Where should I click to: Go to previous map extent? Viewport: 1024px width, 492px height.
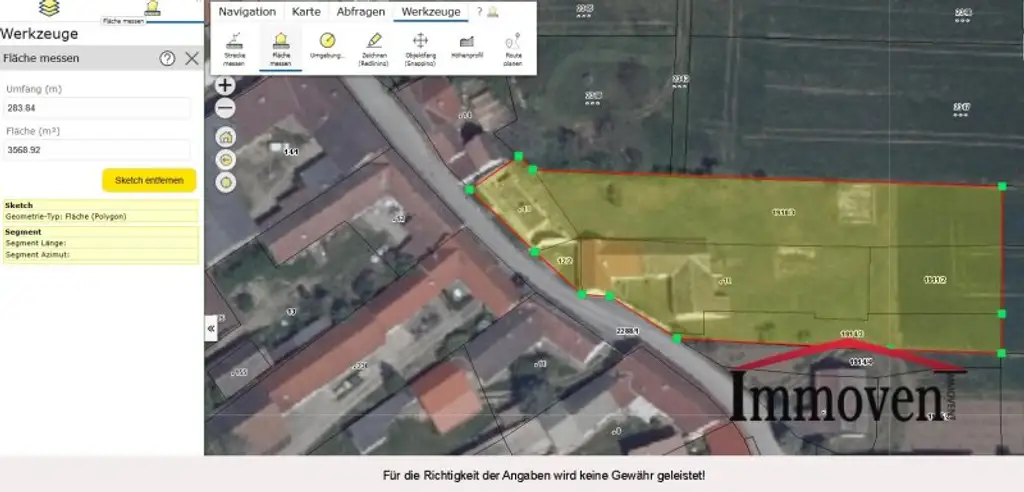(226, 160)
